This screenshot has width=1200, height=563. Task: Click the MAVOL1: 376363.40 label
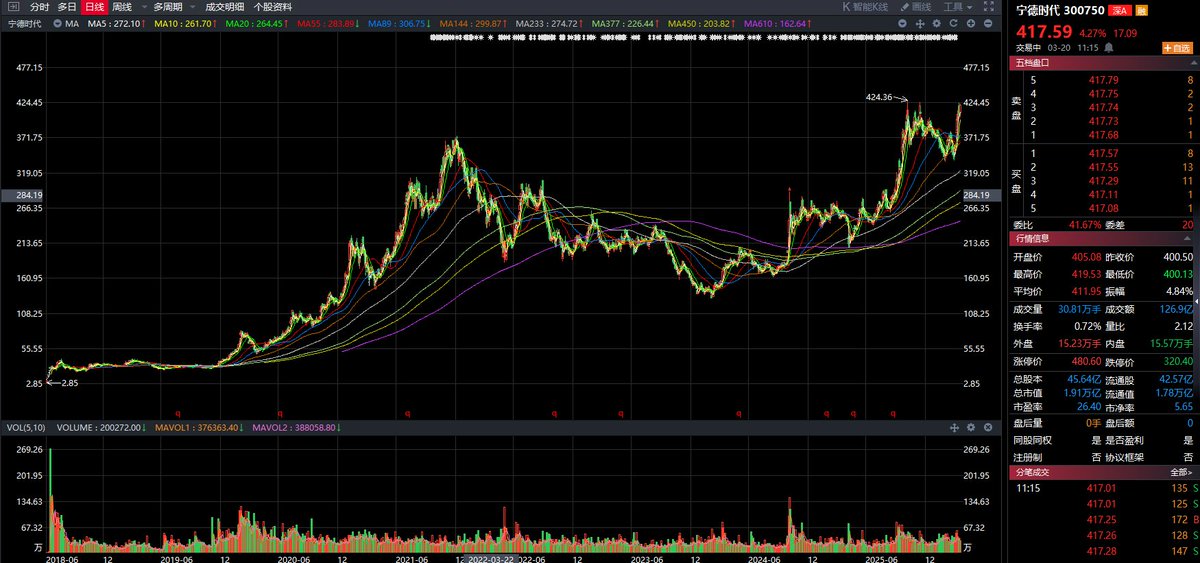tap(198, 427)
